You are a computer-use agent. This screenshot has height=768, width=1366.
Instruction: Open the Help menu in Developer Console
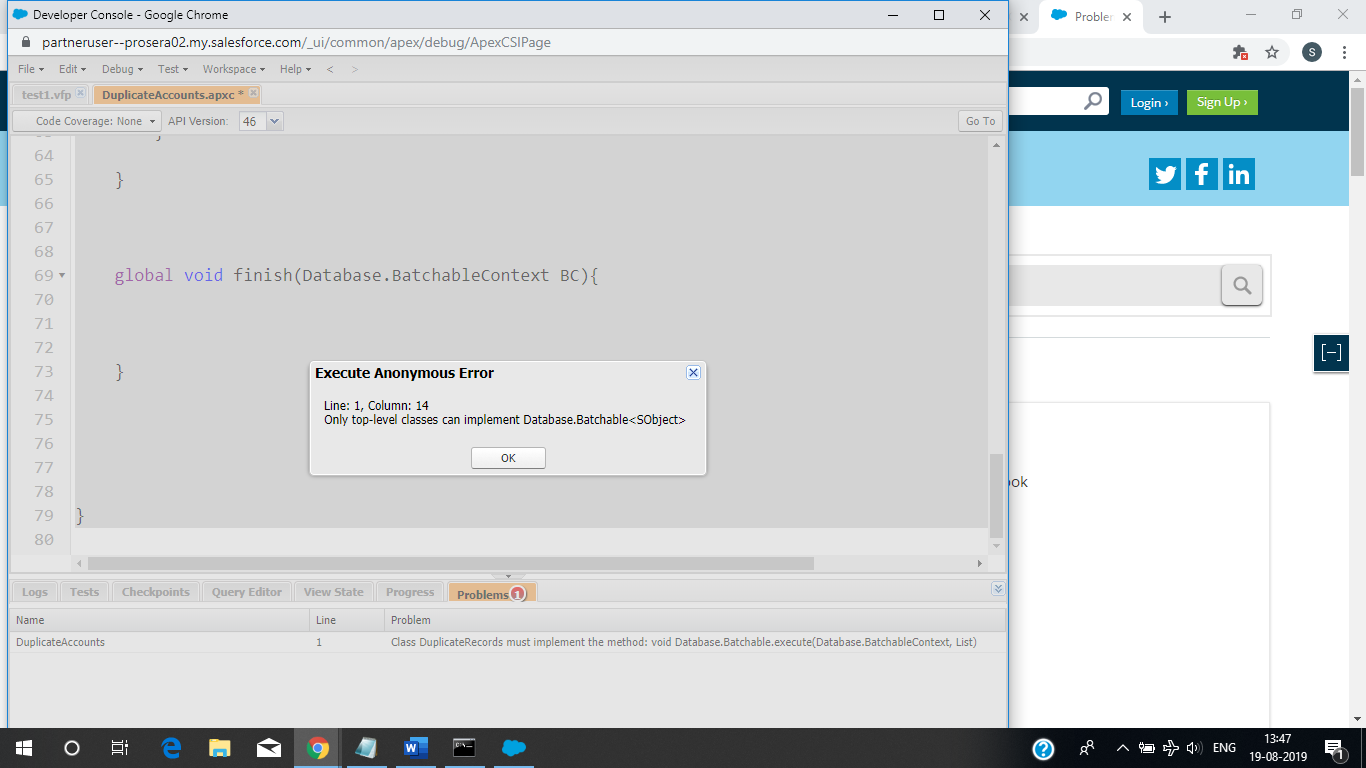tap(295, 69)
